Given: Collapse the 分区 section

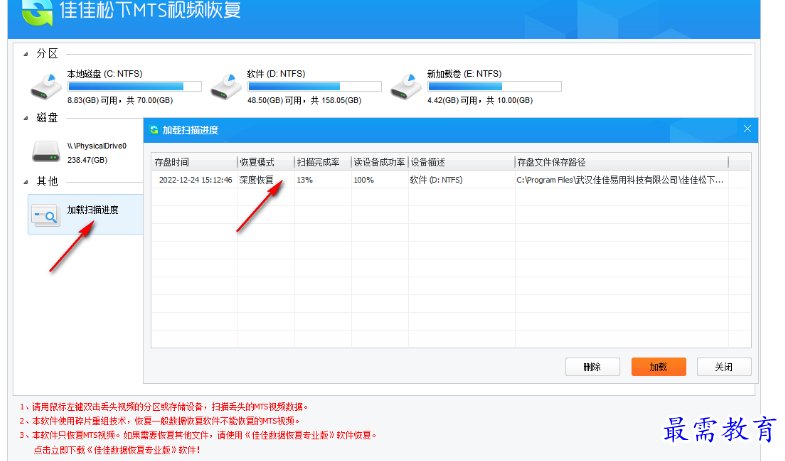Looking at the screenshot, I should 26,54.
